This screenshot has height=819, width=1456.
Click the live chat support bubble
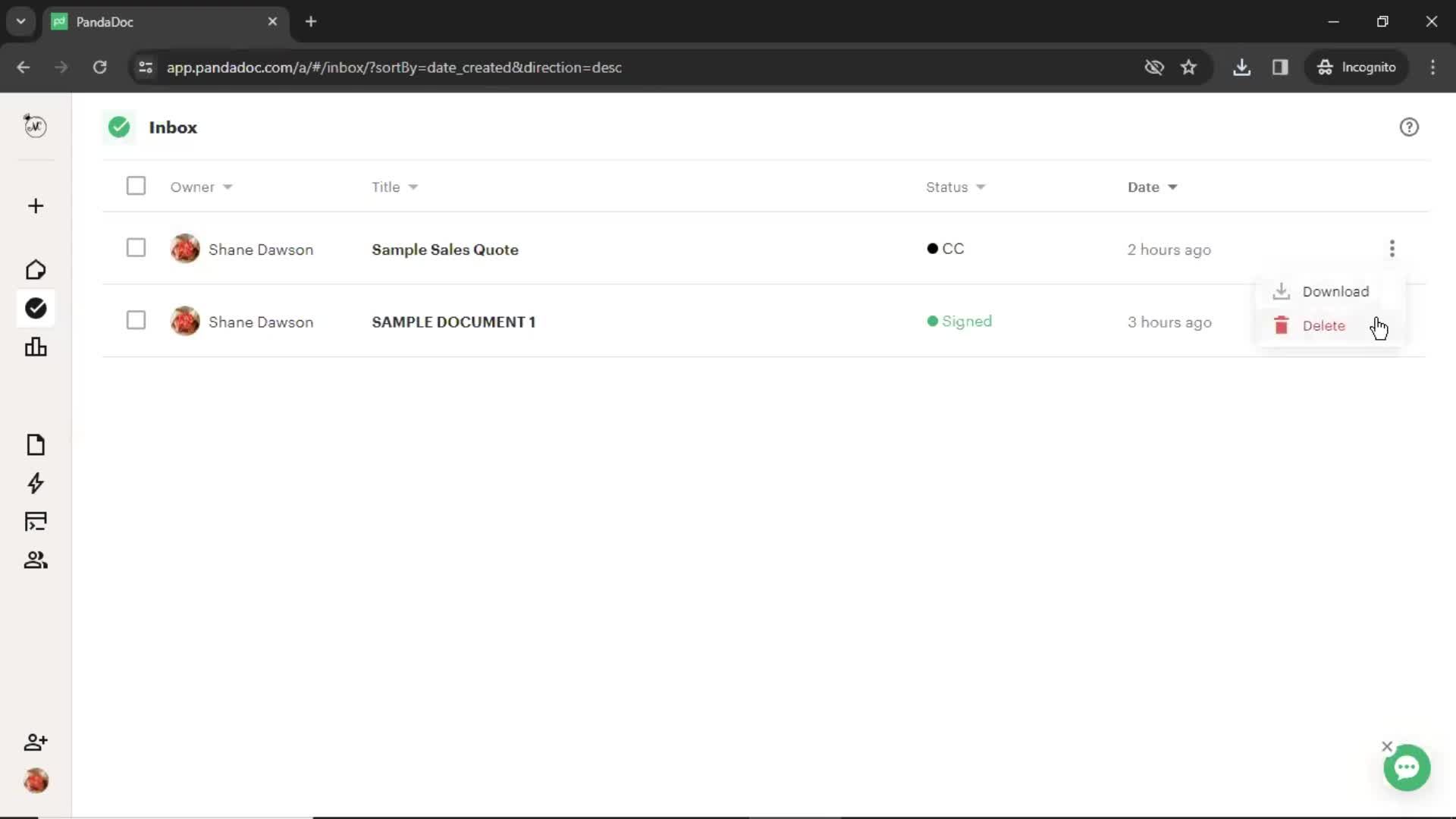point(1407,768)
